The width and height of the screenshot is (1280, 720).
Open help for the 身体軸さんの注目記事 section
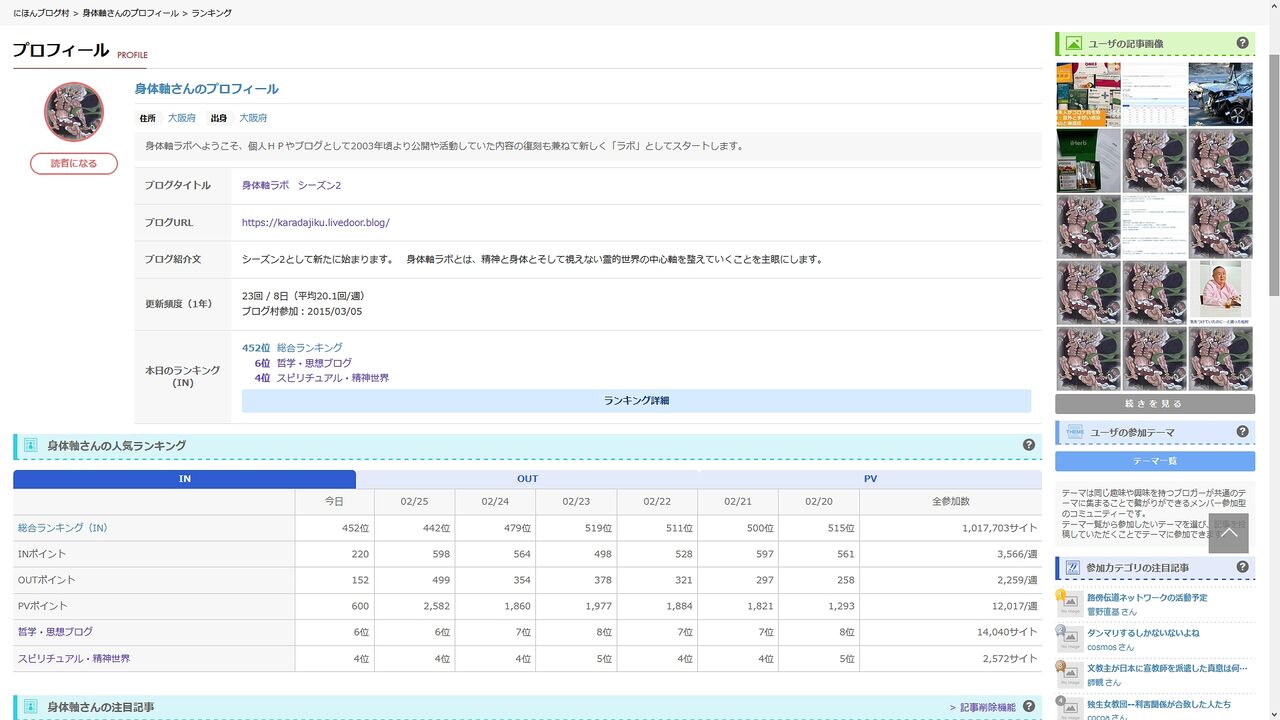click(1029, 706)
